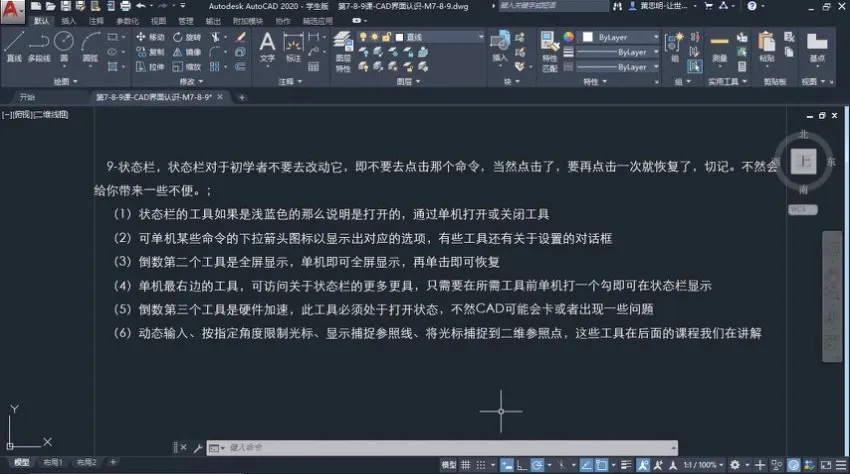850x474 pixels.
Task: Toggle dynamic input in status bar
Action: 507,465
